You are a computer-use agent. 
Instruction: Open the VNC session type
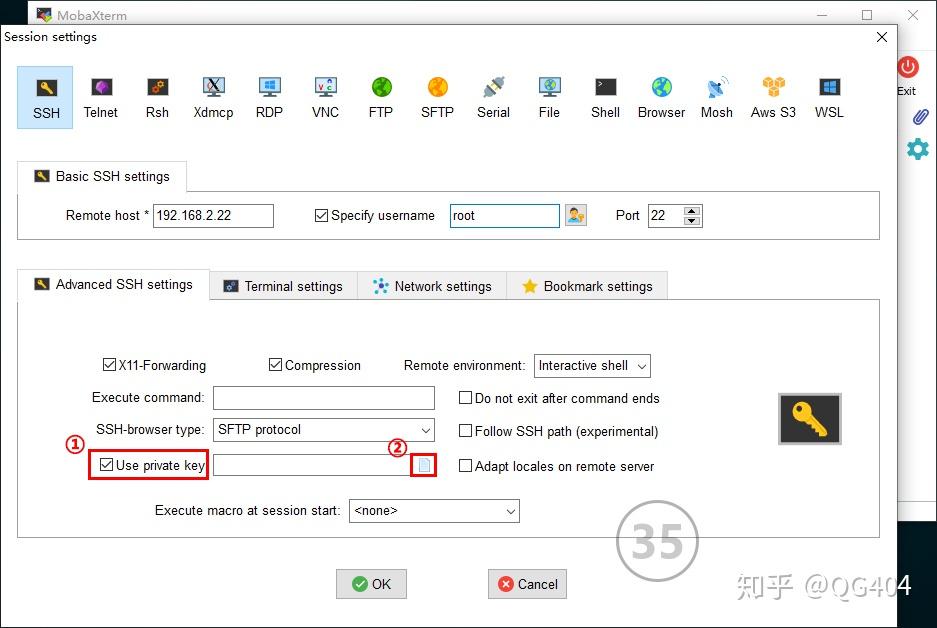click(x=325, y=96)
